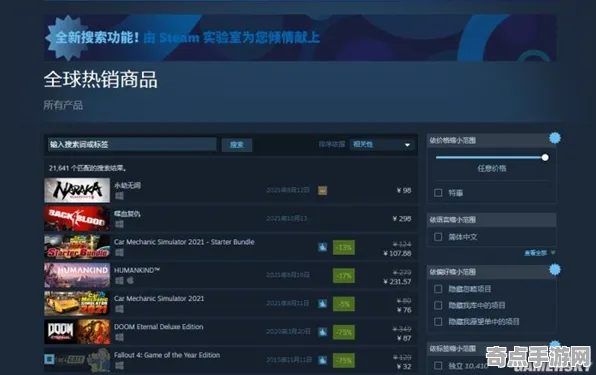Click the -13% discount badge for Starter Bundle

tap(344, 247)
